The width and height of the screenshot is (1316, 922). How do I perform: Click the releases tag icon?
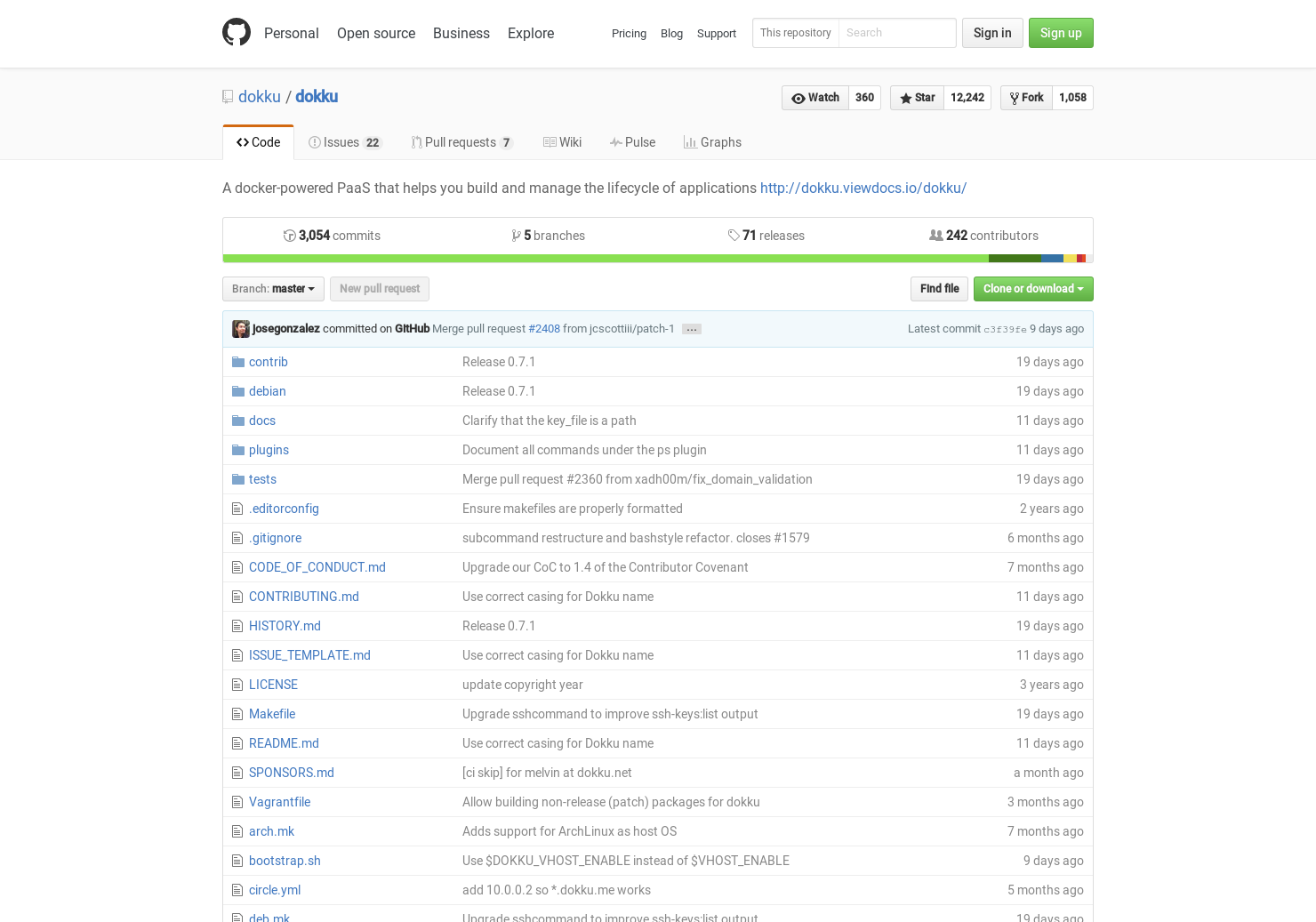click(734, 236)
